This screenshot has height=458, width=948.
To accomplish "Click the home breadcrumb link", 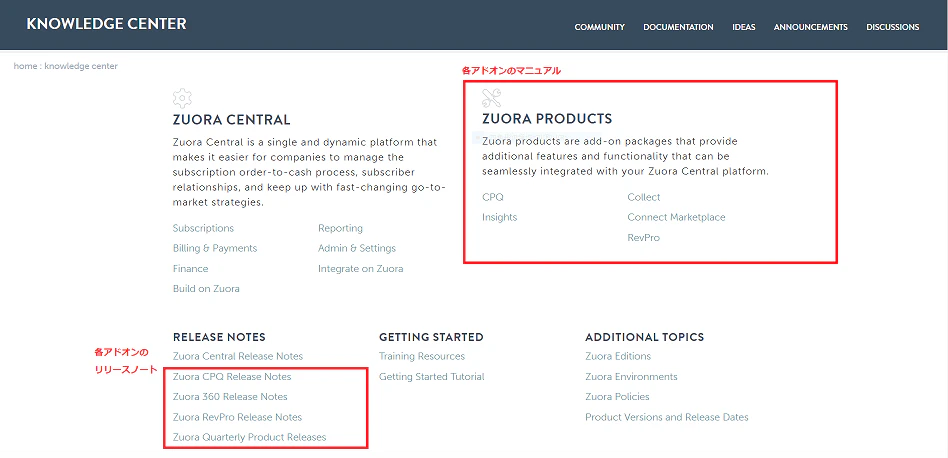I will tap(25, 66).
